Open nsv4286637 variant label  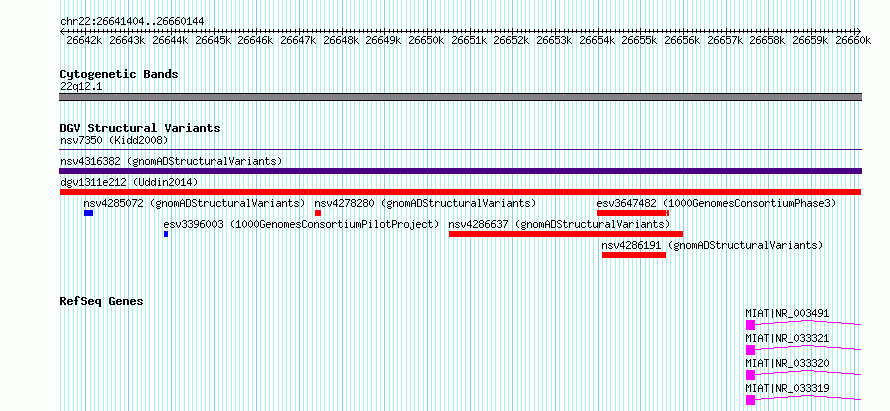point(559,225)
